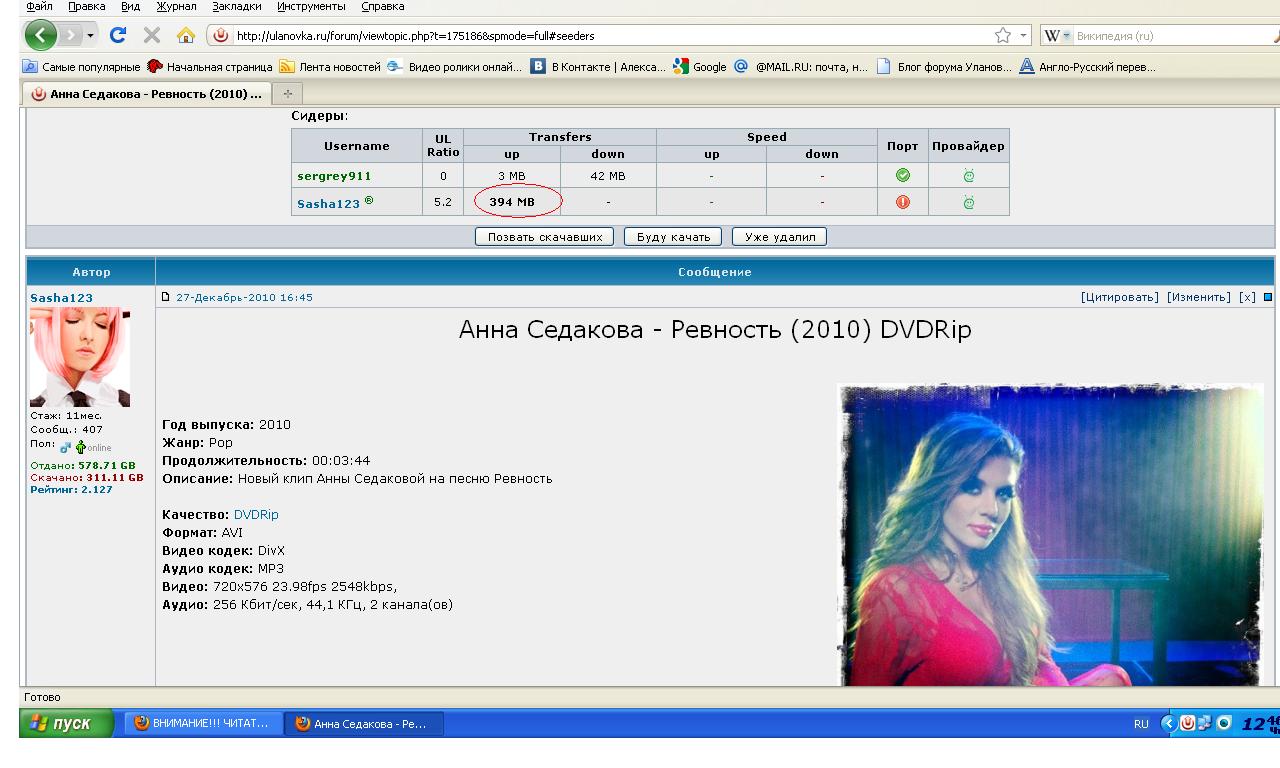1280x768 pixels.
Task: Open the Закладки menu
Action: coord(236,6)
